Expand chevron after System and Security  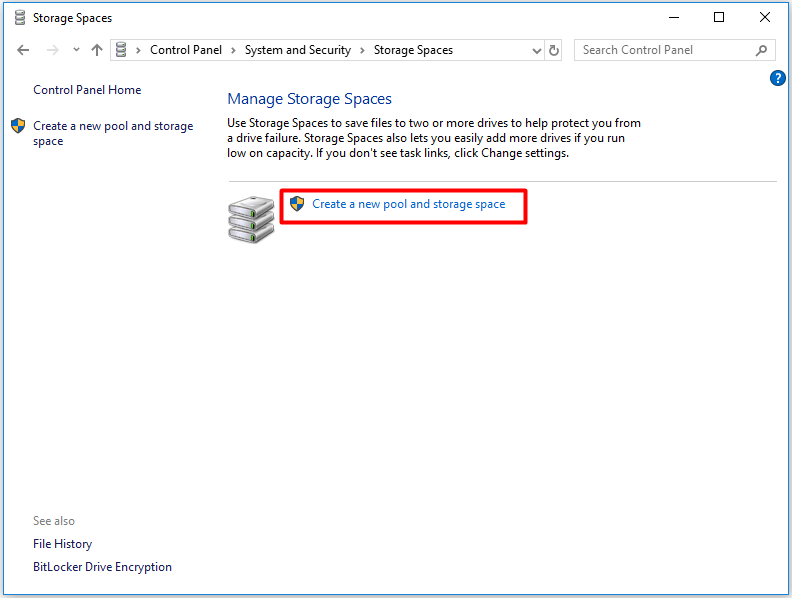362,50
